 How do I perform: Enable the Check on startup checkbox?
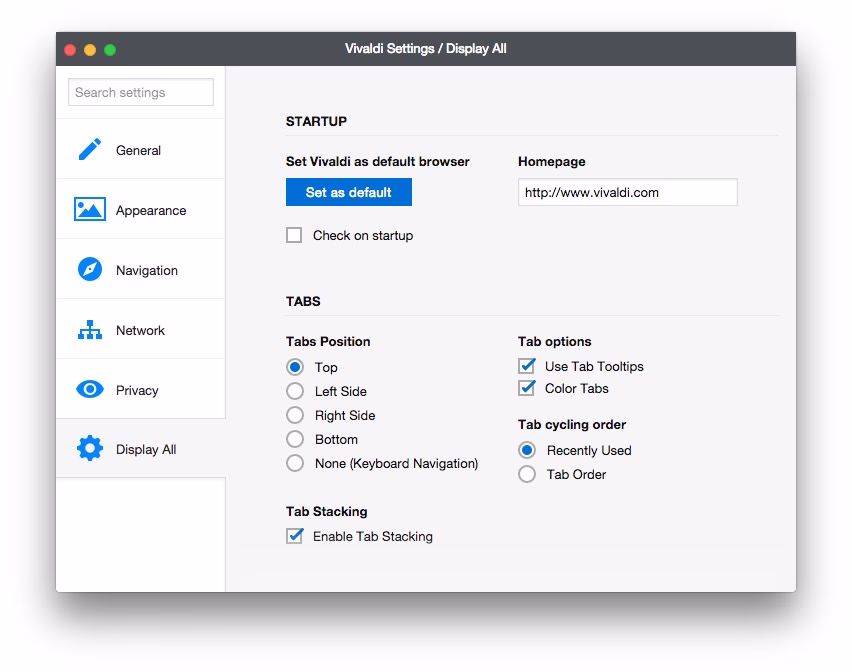[x=294, y=235]
